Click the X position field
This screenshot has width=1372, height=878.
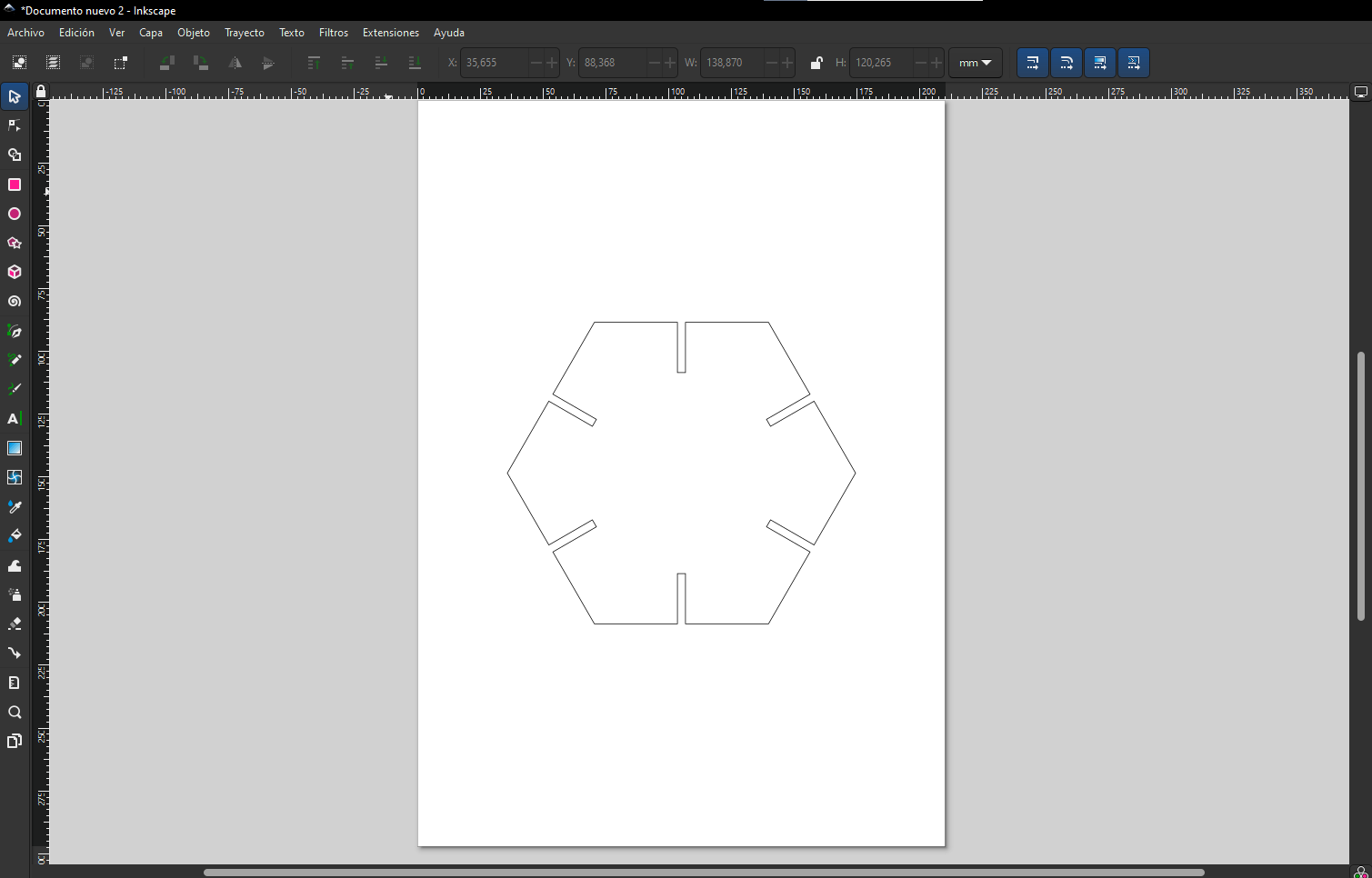click(494, 63)
